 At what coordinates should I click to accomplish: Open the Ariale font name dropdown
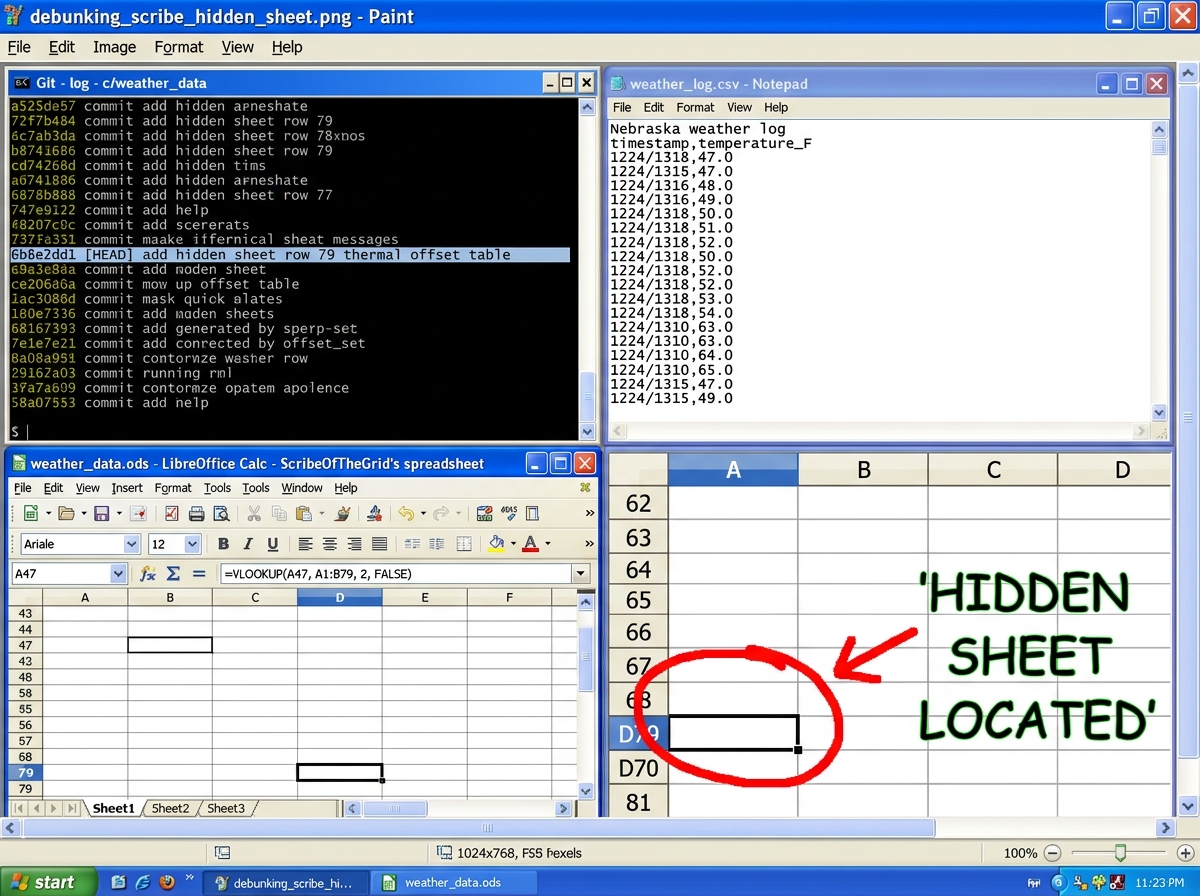(131, 544)
